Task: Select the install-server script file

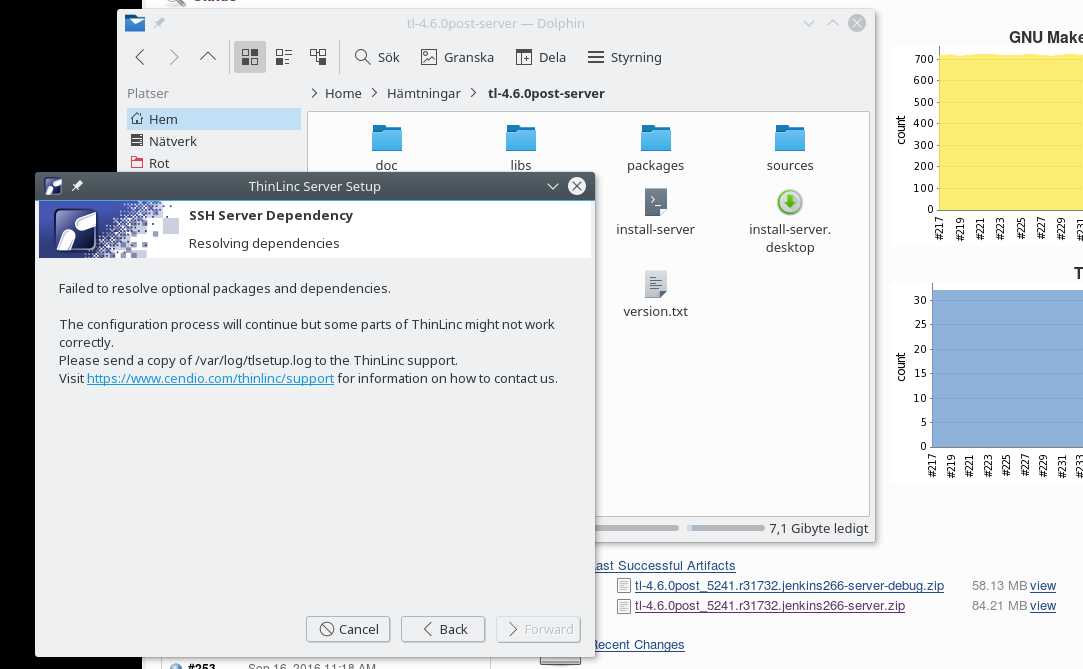Action: pyautogui.click(x=655, y=202)
